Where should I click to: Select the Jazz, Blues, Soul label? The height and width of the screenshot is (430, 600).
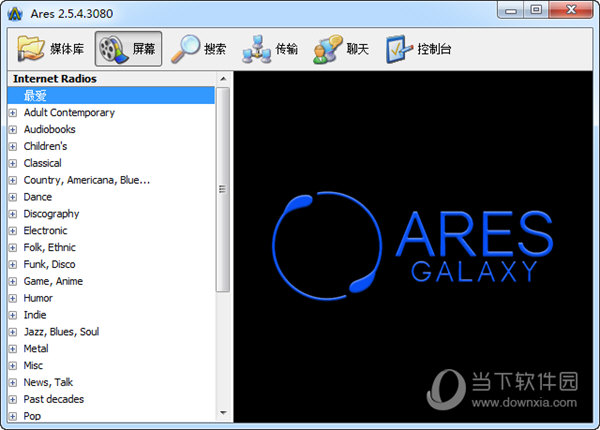coord(61,331)
